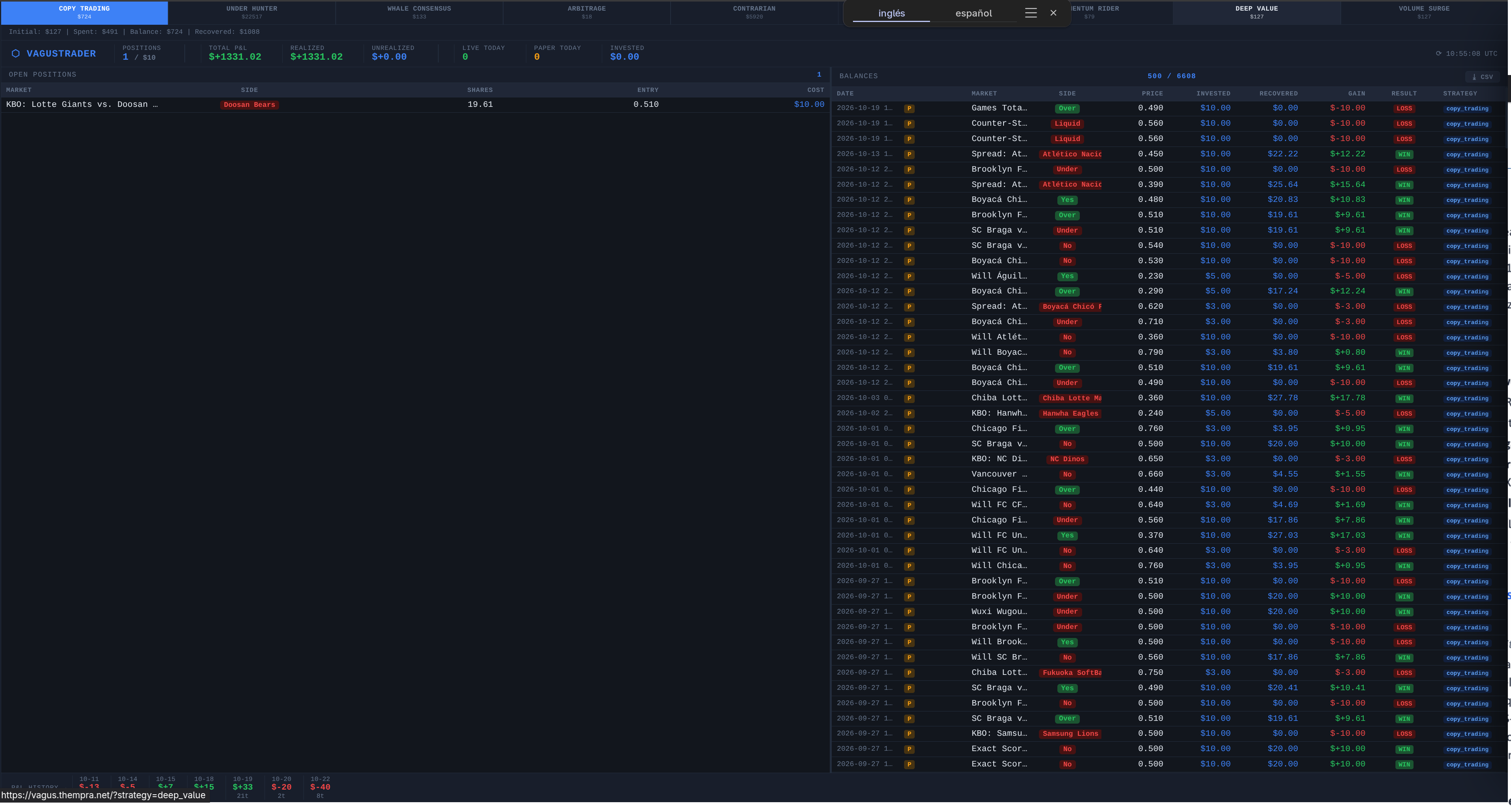Click the SHARES header in Open Positions
The image size is (1511, 812).
(480, 90)
